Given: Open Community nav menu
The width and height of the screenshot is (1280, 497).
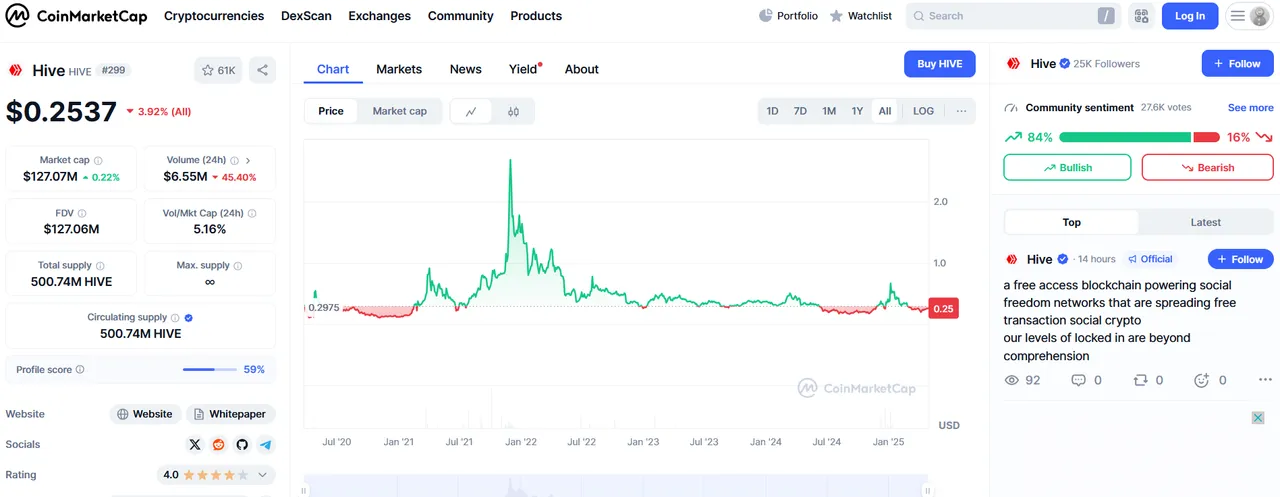Looking at the screenshot, I should (x=460, y=16).
